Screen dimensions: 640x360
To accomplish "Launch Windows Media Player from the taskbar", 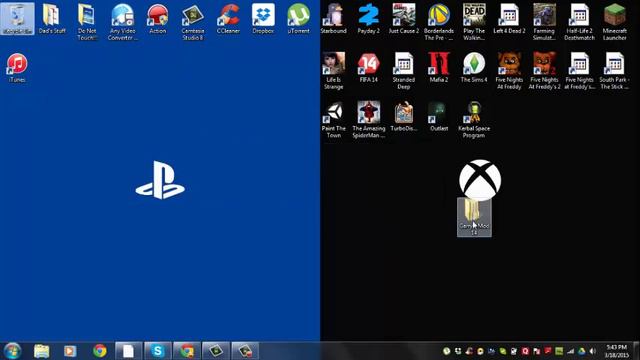I will pyautogui.click(x=70, y=351).
